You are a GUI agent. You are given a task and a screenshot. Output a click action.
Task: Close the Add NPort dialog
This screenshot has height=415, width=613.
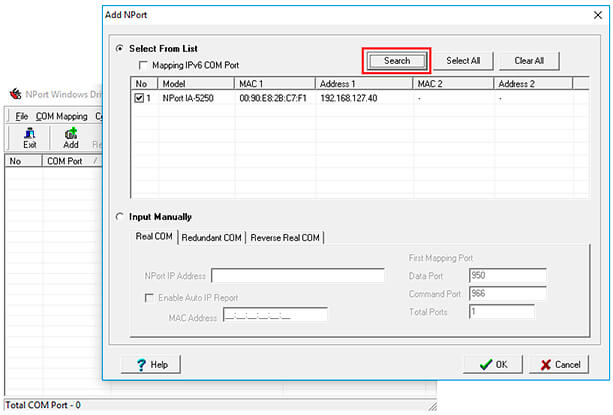pos(598,15)
